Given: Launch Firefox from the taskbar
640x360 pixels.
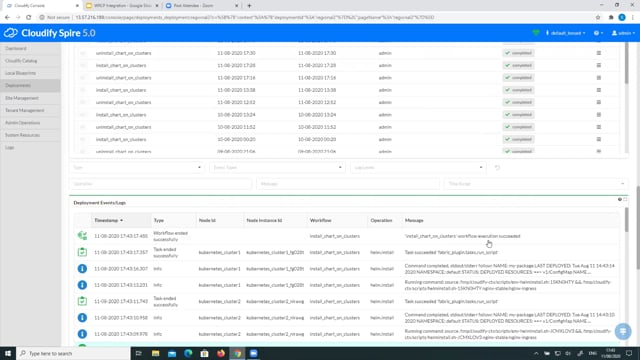Looking at the screenshot, I should (x=221, y=353).
